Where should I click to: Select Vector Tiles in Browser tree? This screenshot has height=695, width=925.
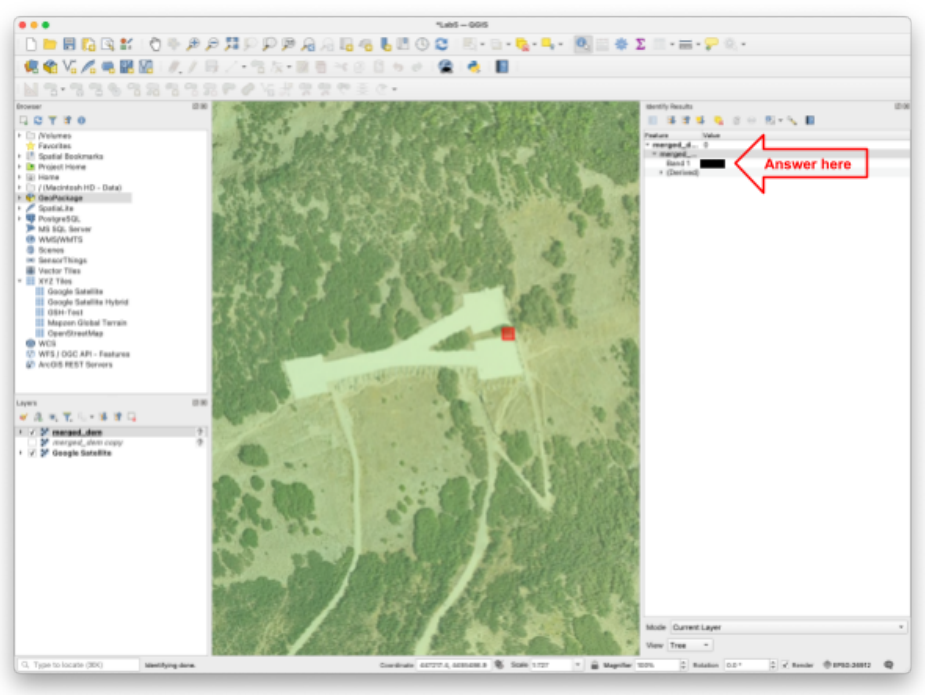(59, 271)
